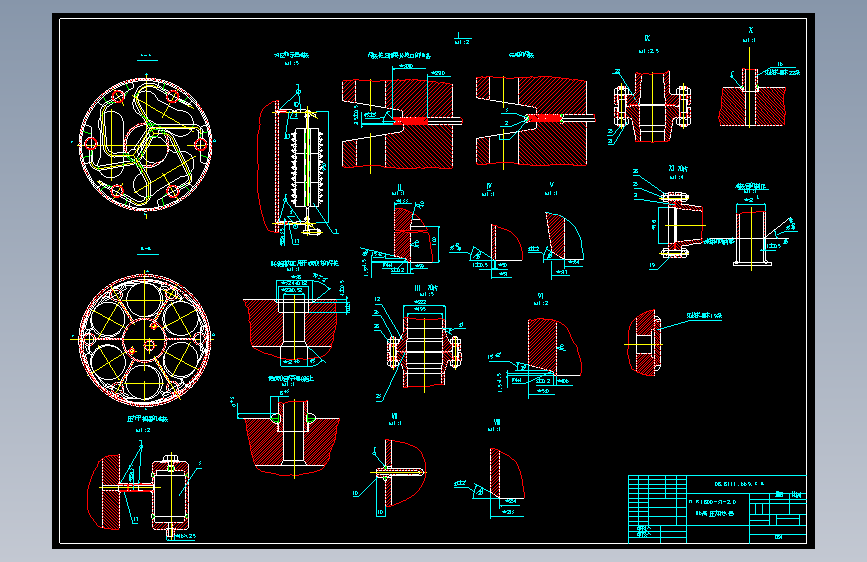The width and height of the screenshot is (867, 562).
Task: Select the stepped bolt-hole section in hatched plate
Action: tap(297, 320)
